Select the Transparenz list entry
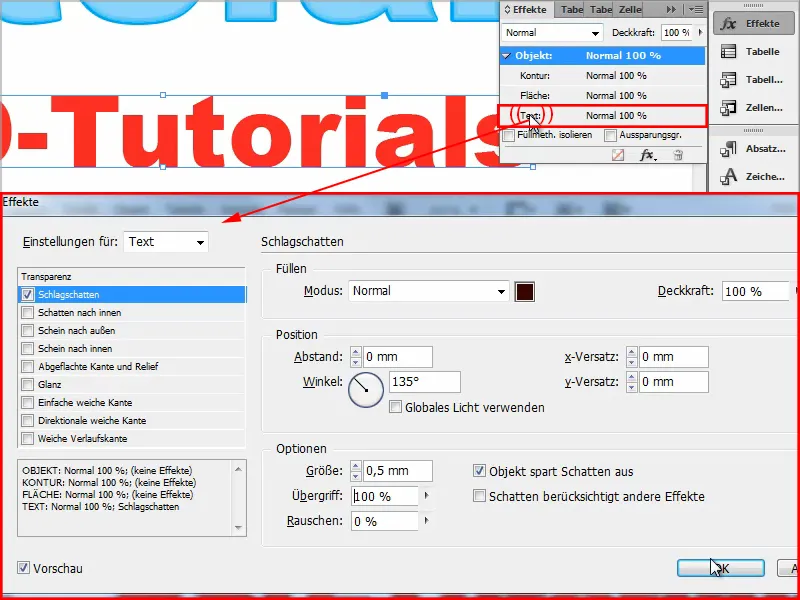This screenshot has height=600, width=800. coord(132,277)
